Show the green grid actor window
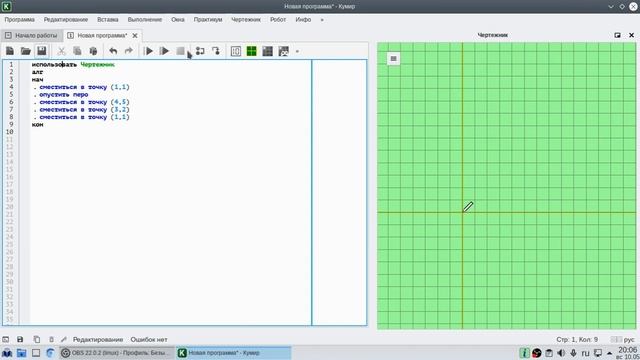The width and height of the screenshot is (640, 360). [x=251, y=51]
